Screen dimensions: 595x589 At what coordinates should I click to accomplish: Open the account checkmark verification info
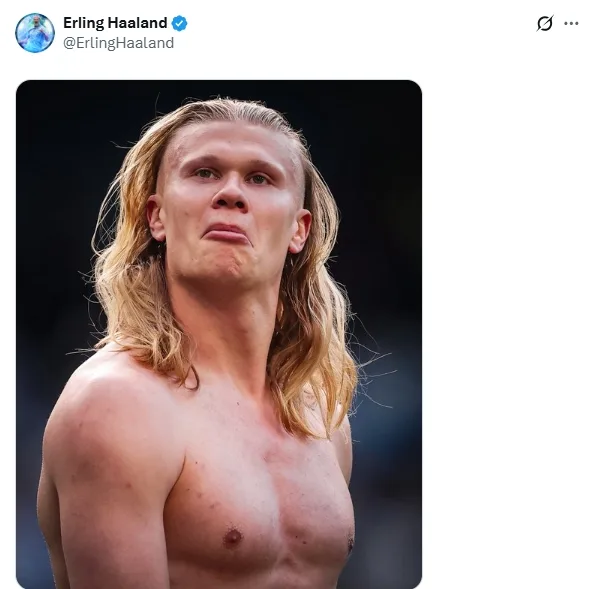click(x=179, y=23)
